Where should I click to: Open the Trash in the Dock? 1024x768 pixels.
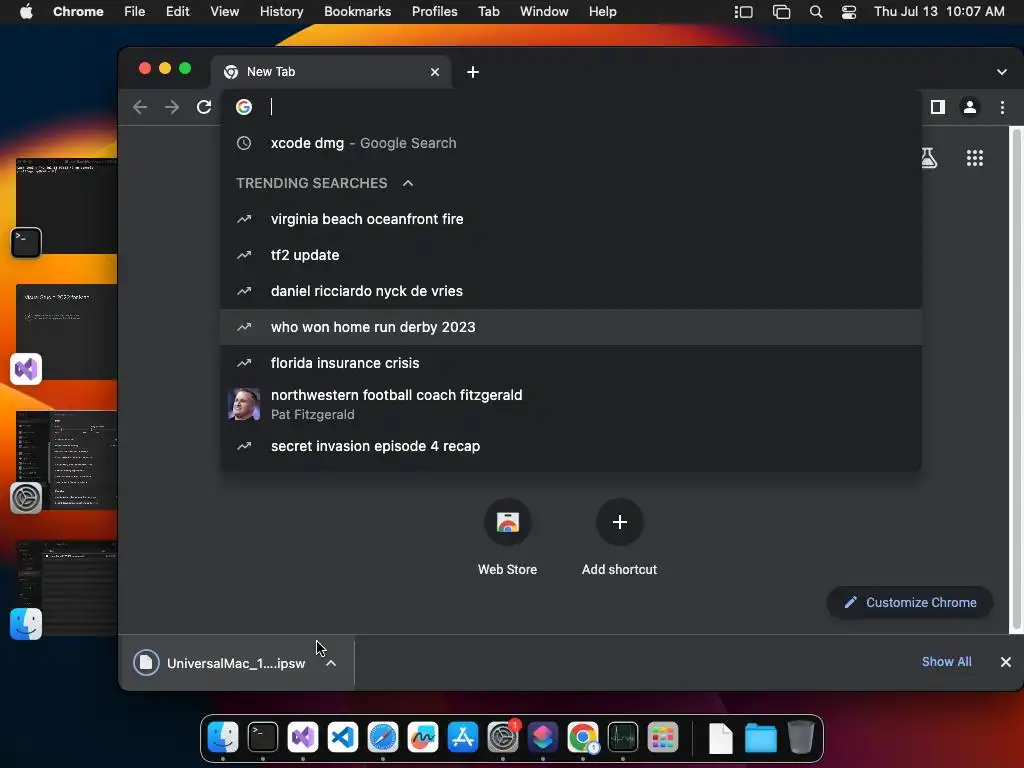pos(801,737)
